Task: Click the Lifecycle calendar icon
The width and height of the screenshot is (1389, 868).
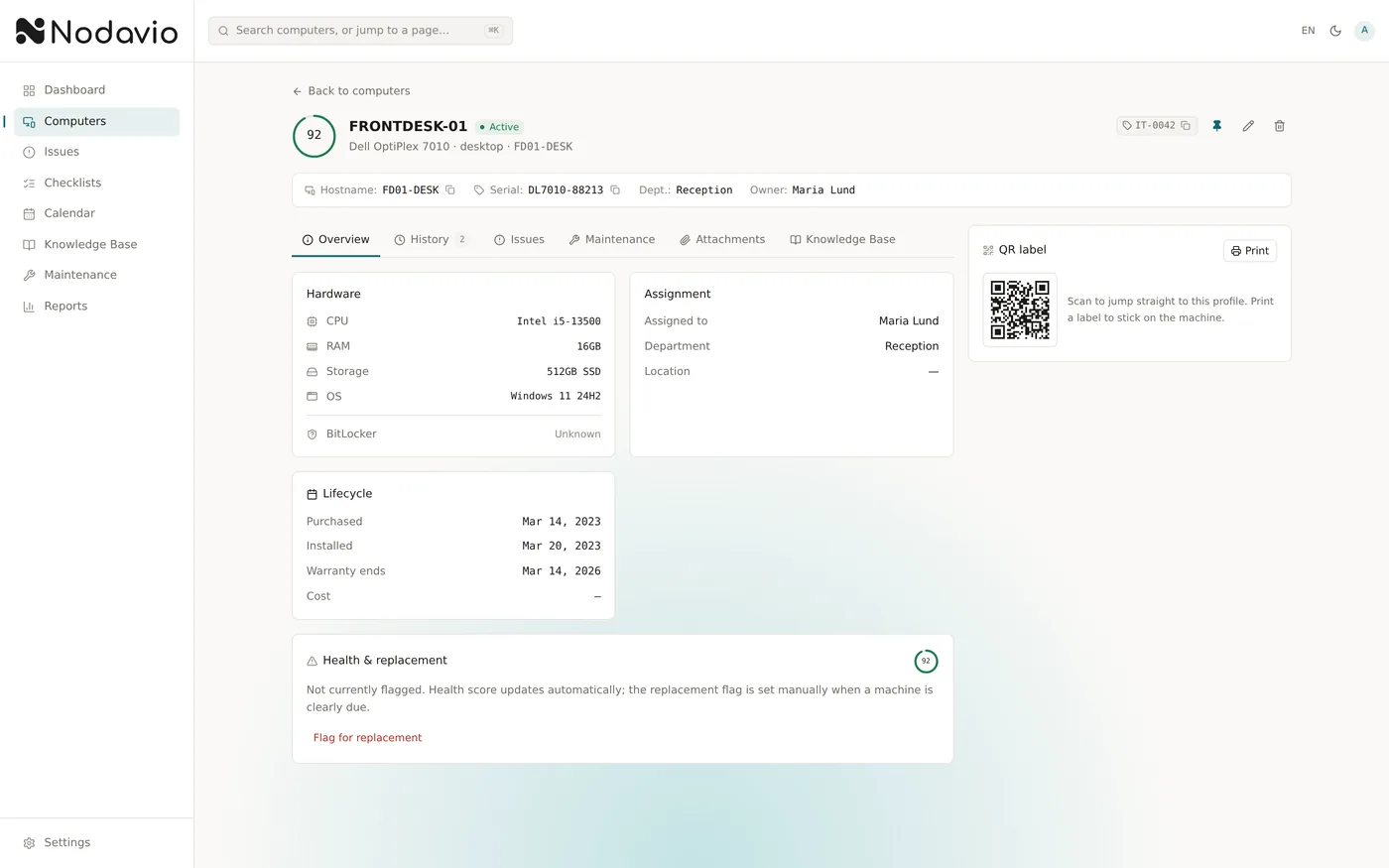Action: 313,494
